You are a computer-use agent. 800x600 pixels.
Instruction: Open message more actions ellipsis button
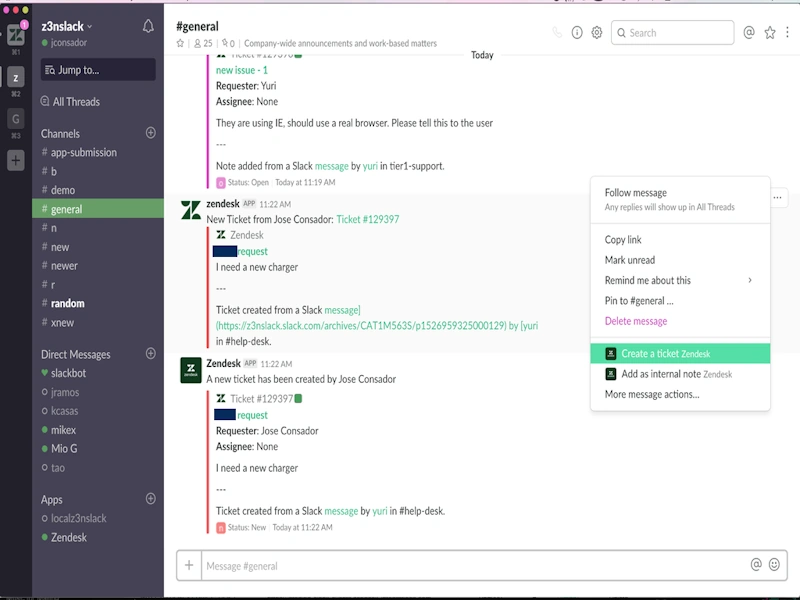(x=777, y=197)
